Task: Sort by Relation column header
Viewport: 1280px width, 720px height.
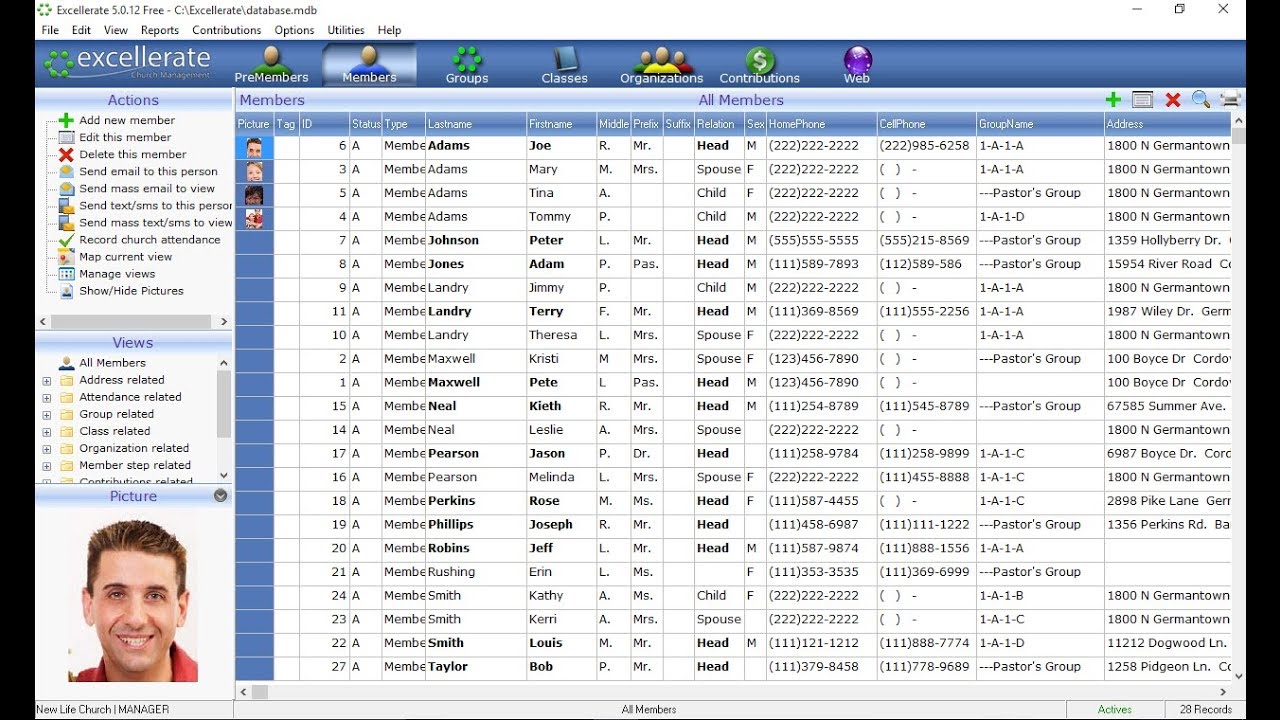Action: 719,124
